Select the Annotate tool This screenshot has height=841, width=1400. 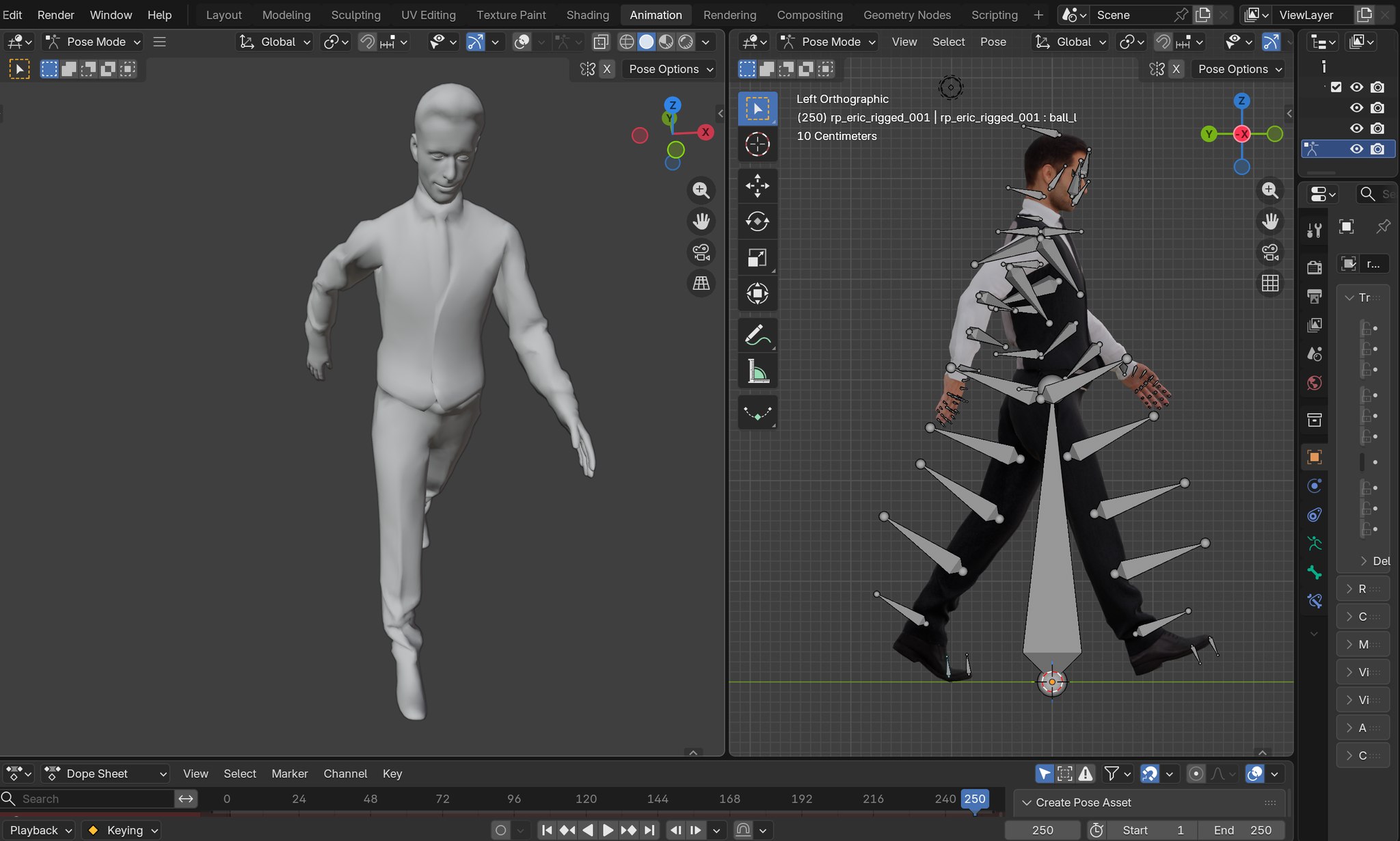(x=757, y=335)
